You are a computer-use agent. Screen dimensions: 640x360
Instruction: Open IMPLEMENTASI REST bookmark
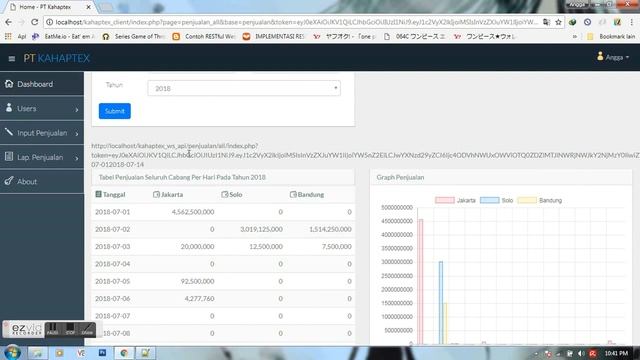(274, 36)
